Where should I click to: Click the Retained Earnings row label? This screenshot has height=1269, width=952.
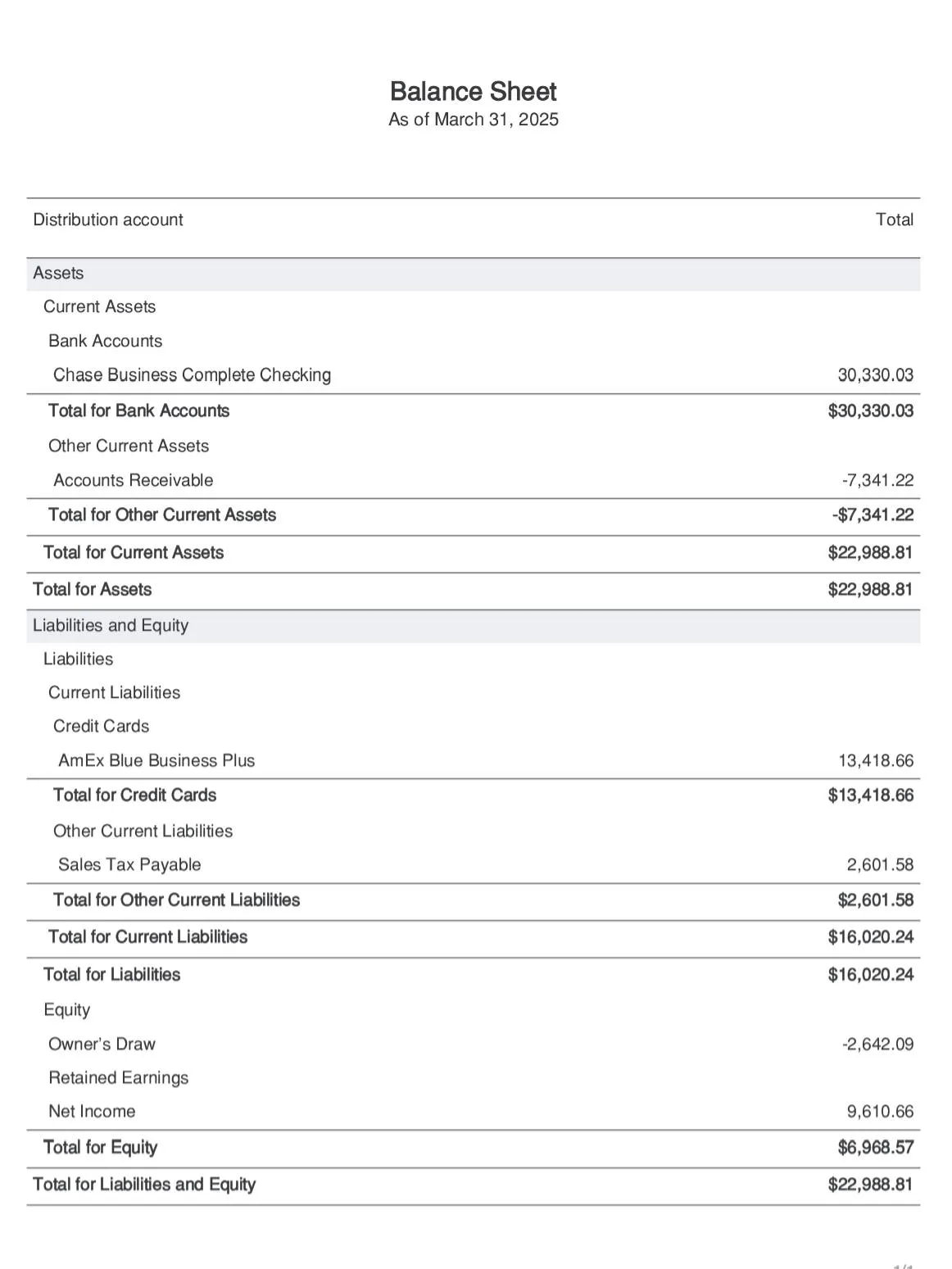[118, 1077]
